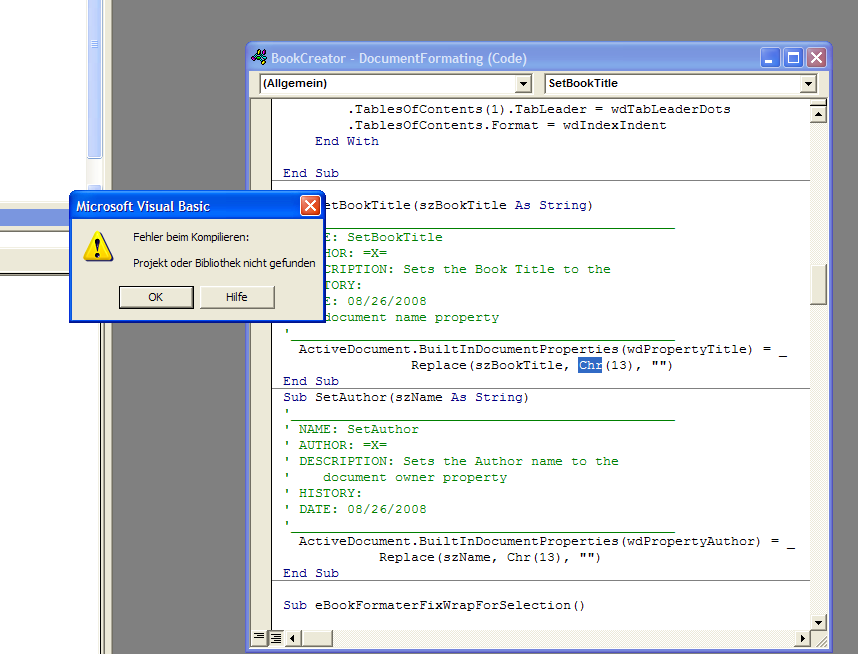Click the 'Projekt oder Bibliothek nicht gefunden' message
This screenshot has height=654, width=858.
coord(224,263)
